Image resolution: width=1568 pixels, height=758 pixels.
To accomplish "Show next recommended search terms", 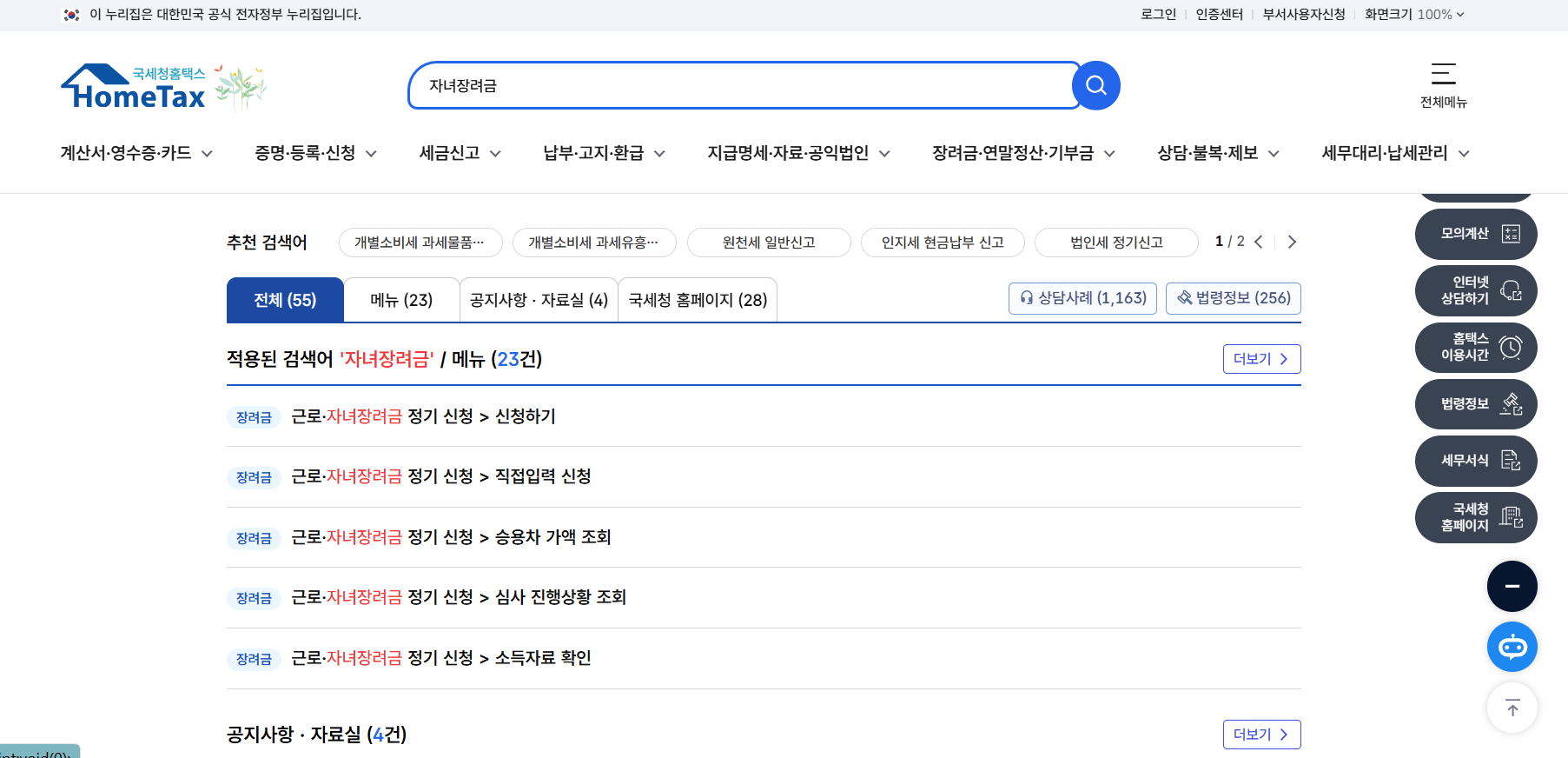I will (x=1292, y=242).
